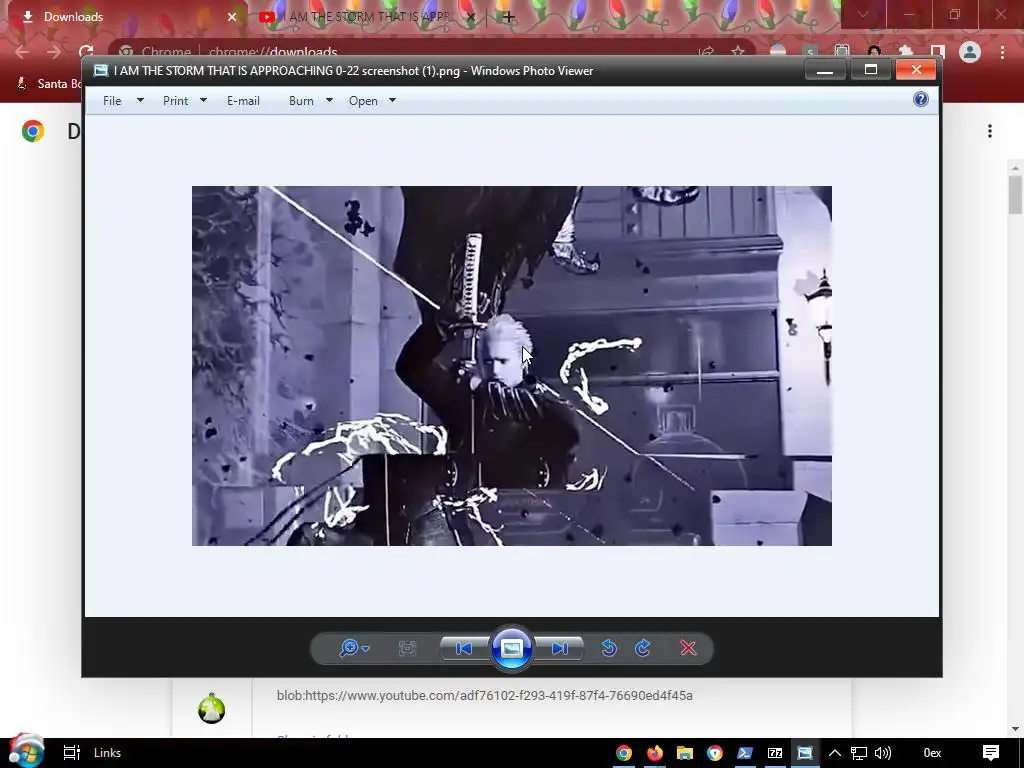Open the Chrome extensions puzzle icon

[906, 52]
